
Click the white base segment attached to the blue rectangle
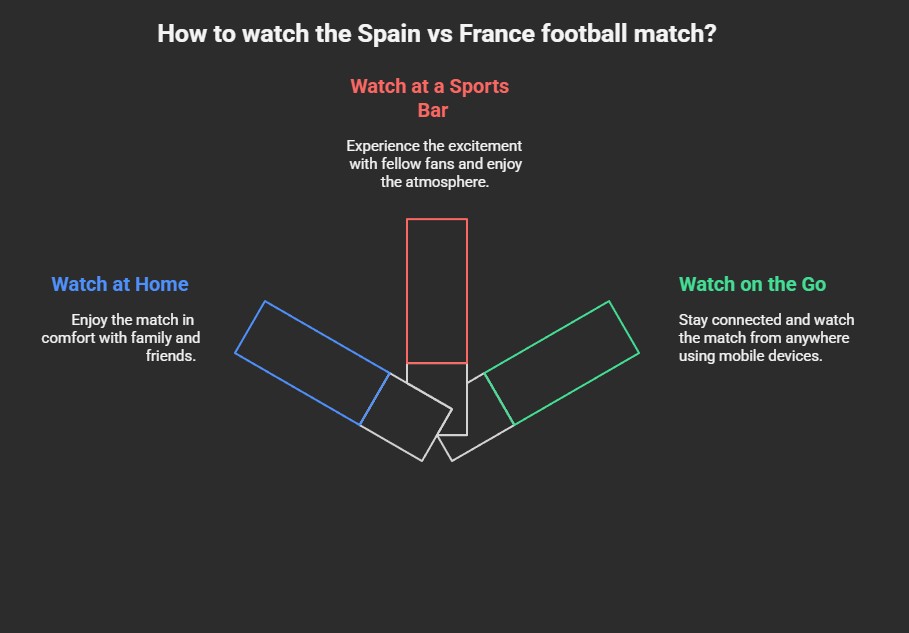406,417
